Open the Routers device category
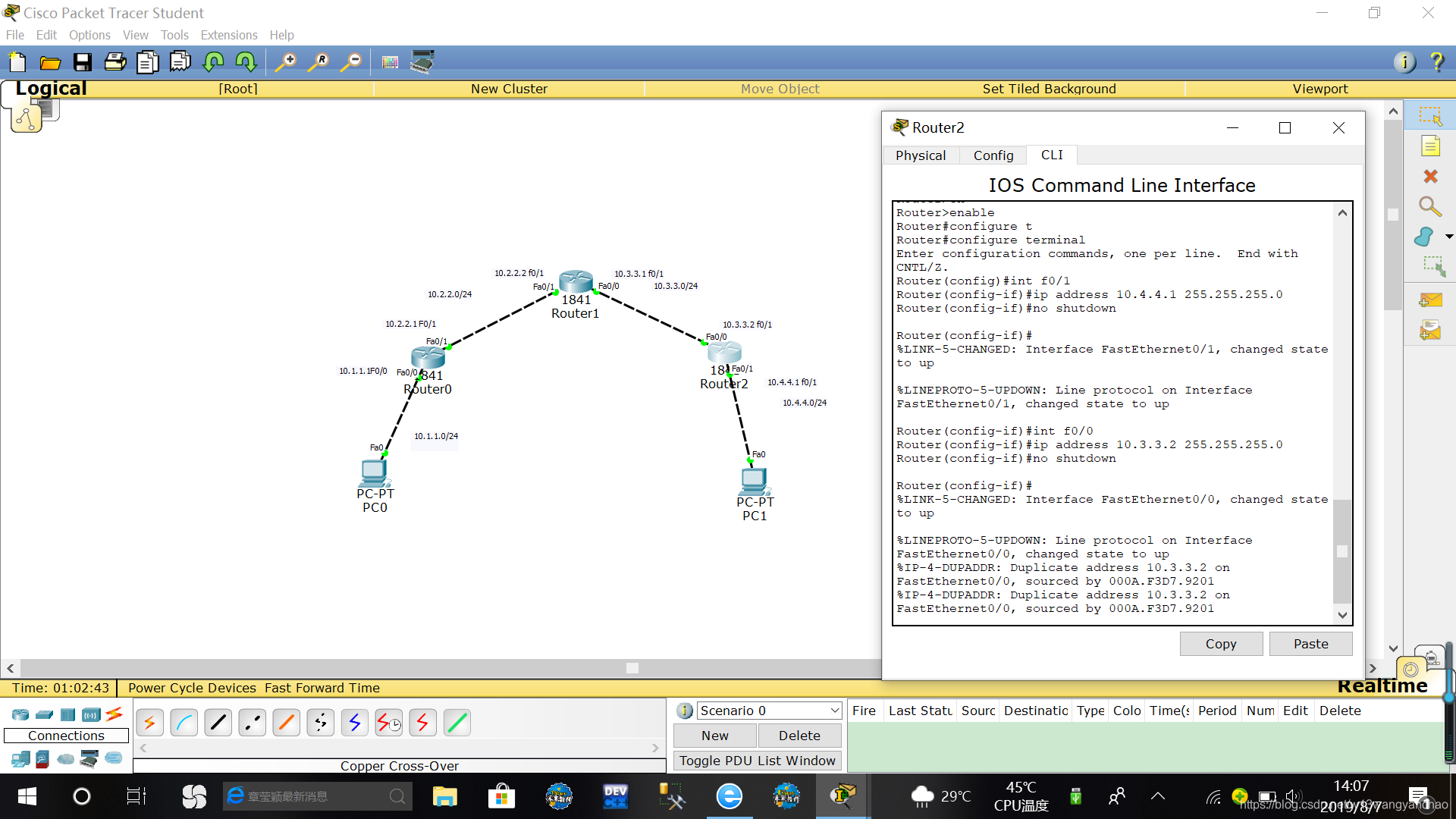1456x819 pixels. [20, 714]
